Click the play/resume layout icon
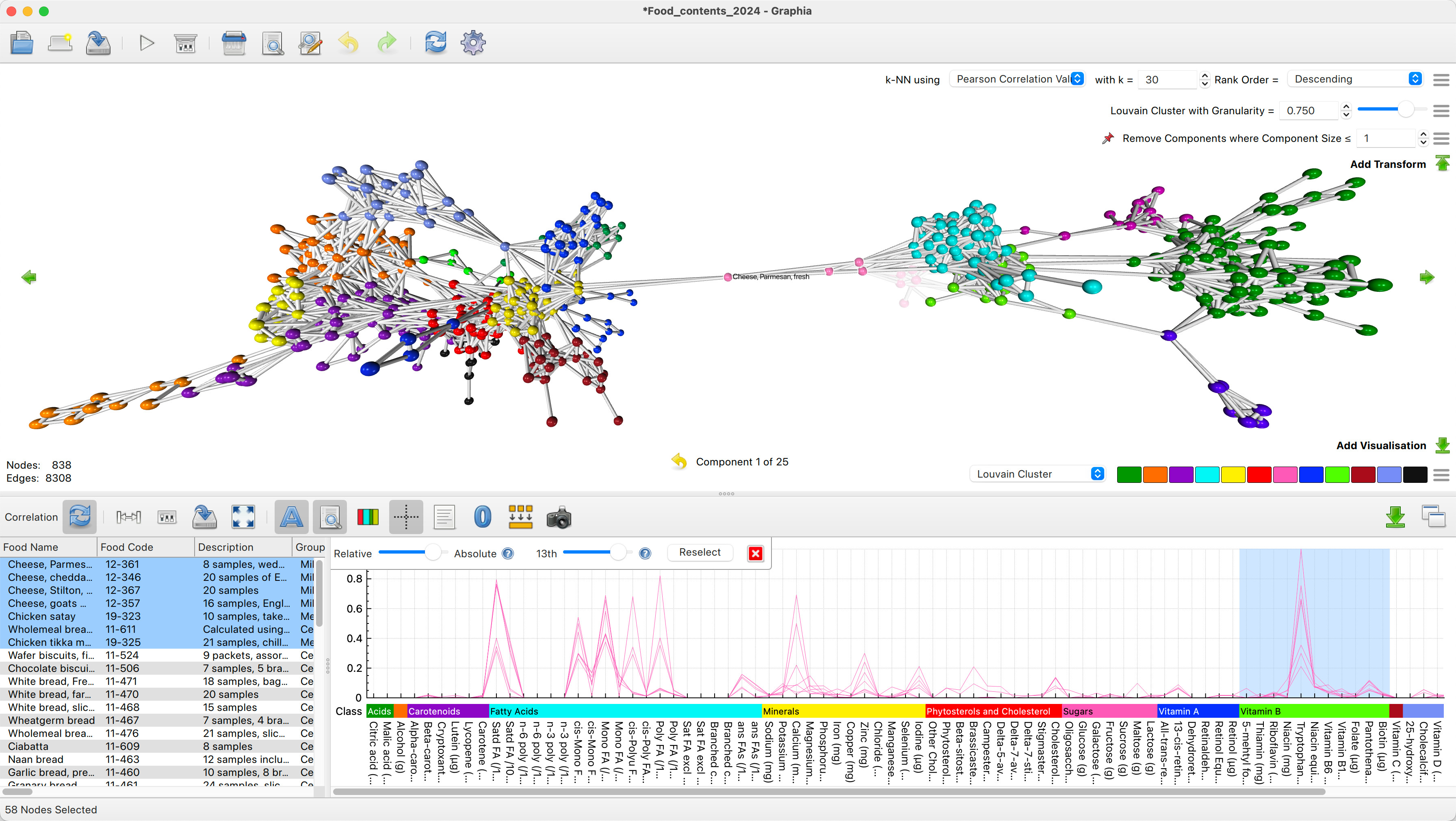 147,43
